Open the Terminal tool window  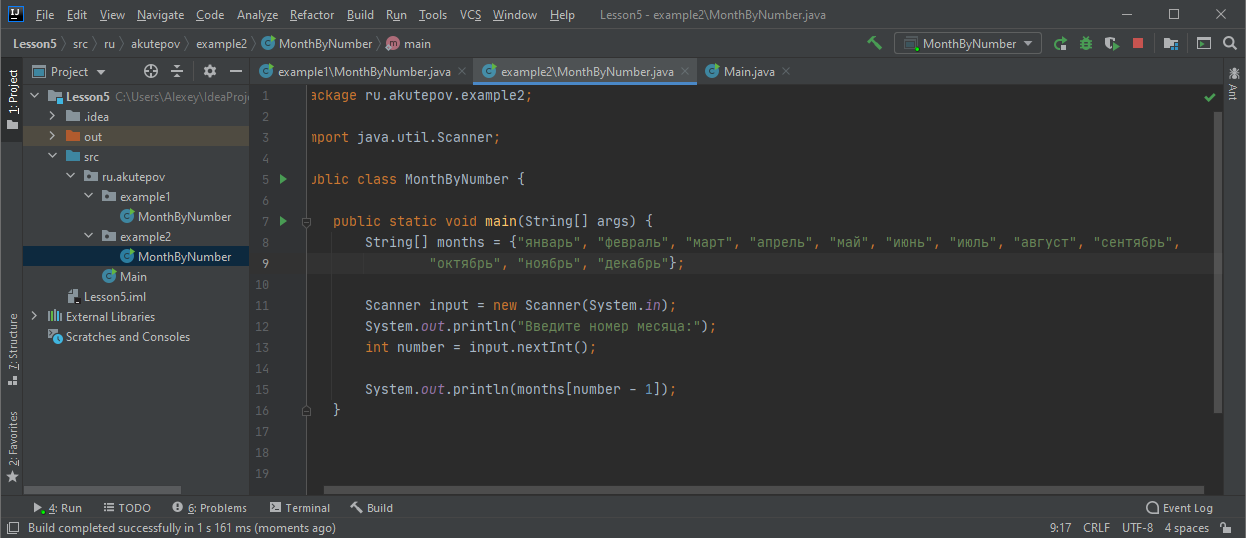[x=298, y=508]
